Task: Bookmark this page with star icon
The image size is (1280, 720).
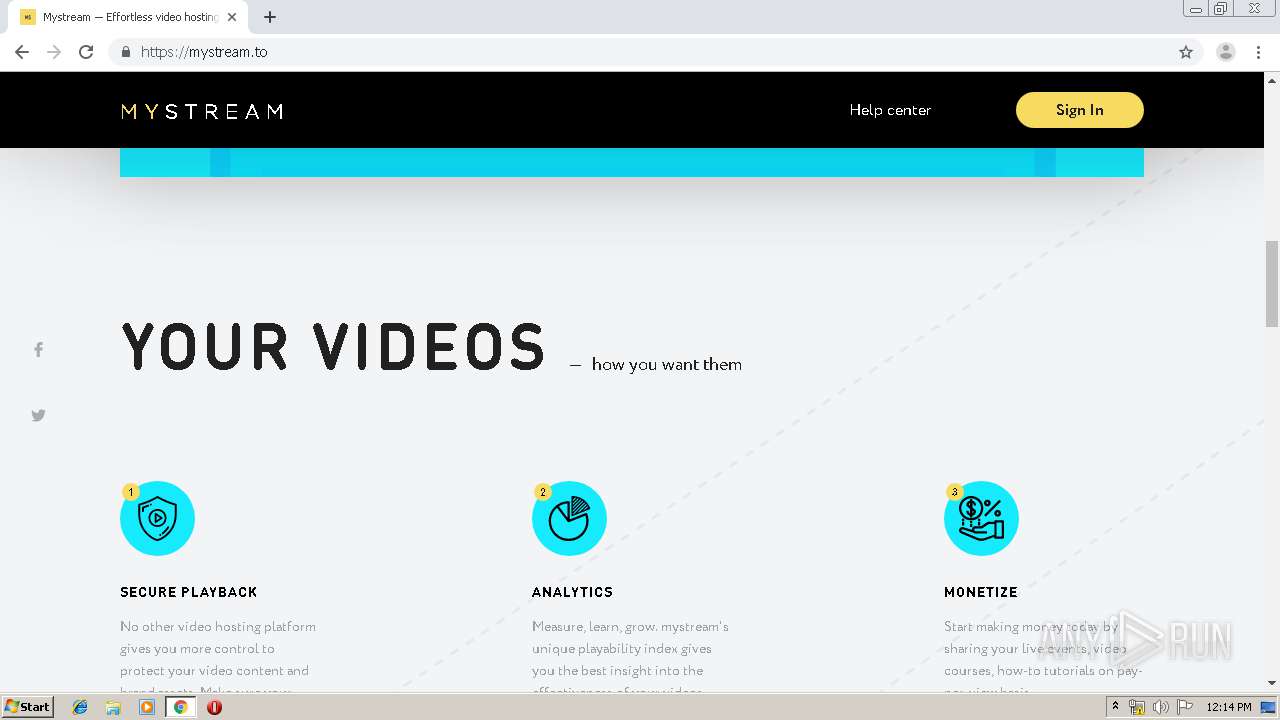Action: pos(1186,52)
